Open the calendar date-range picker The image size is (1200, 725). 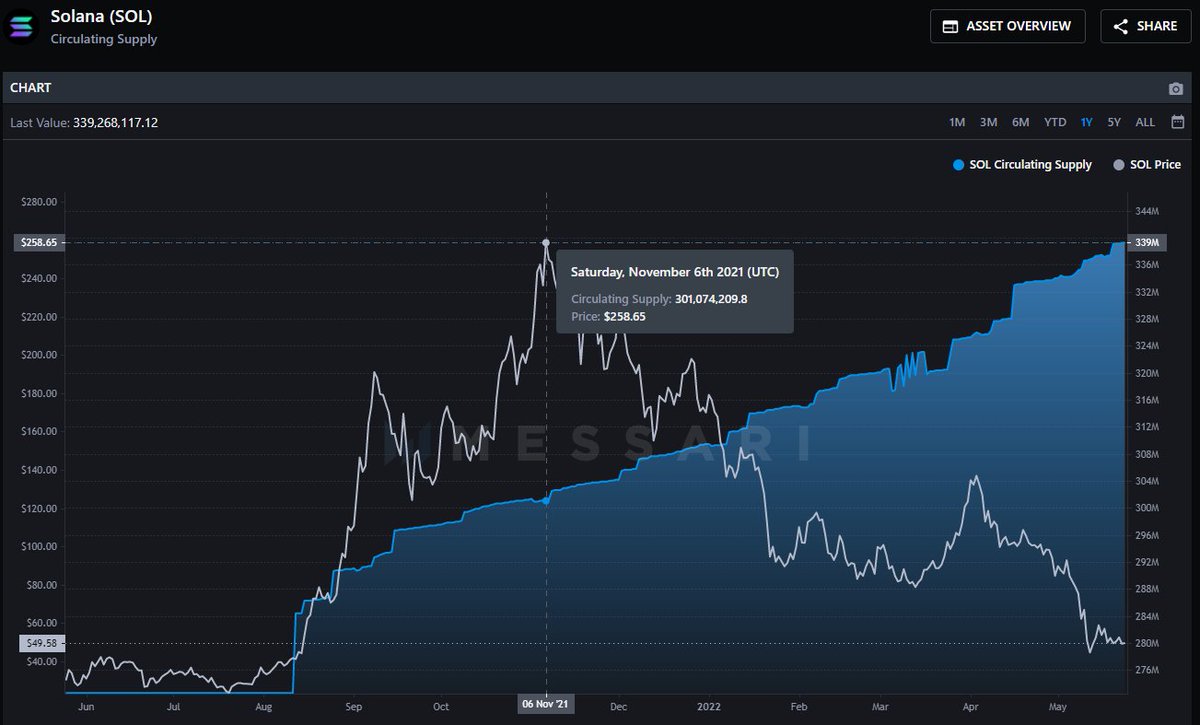(1177, 122)
